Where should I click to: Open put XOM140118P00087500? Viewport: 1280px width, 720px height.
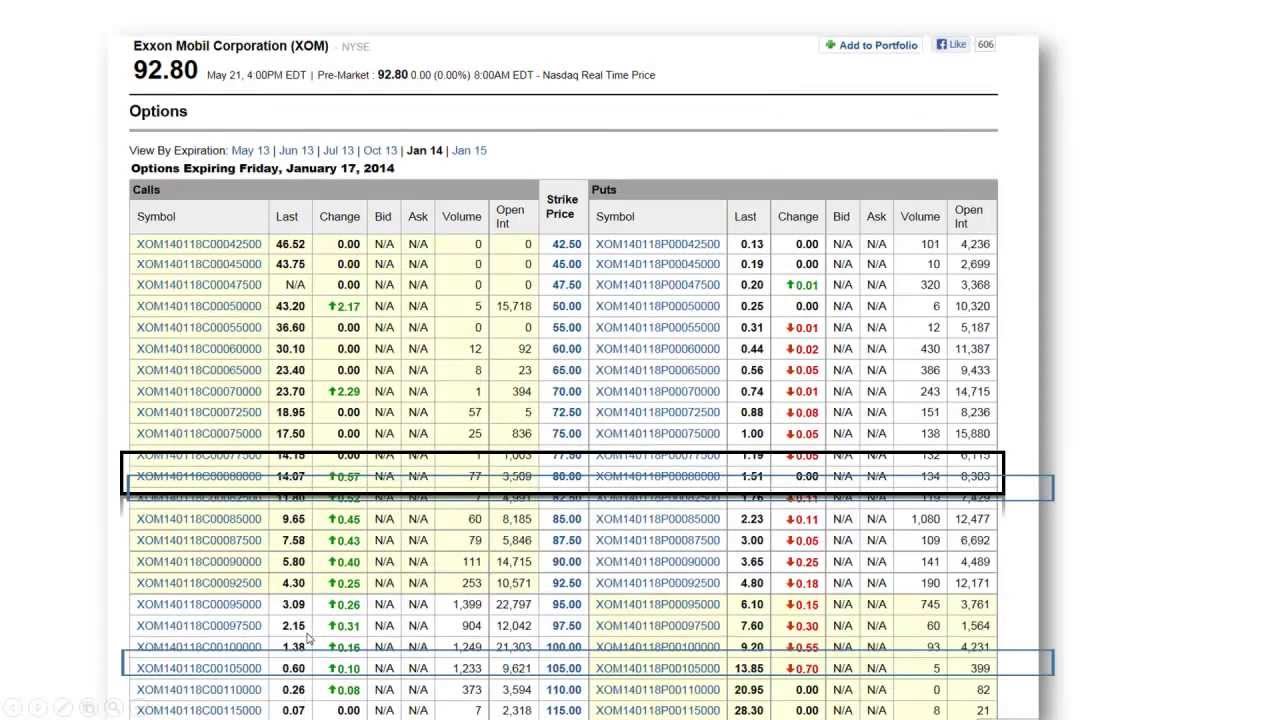coord(658,541)
